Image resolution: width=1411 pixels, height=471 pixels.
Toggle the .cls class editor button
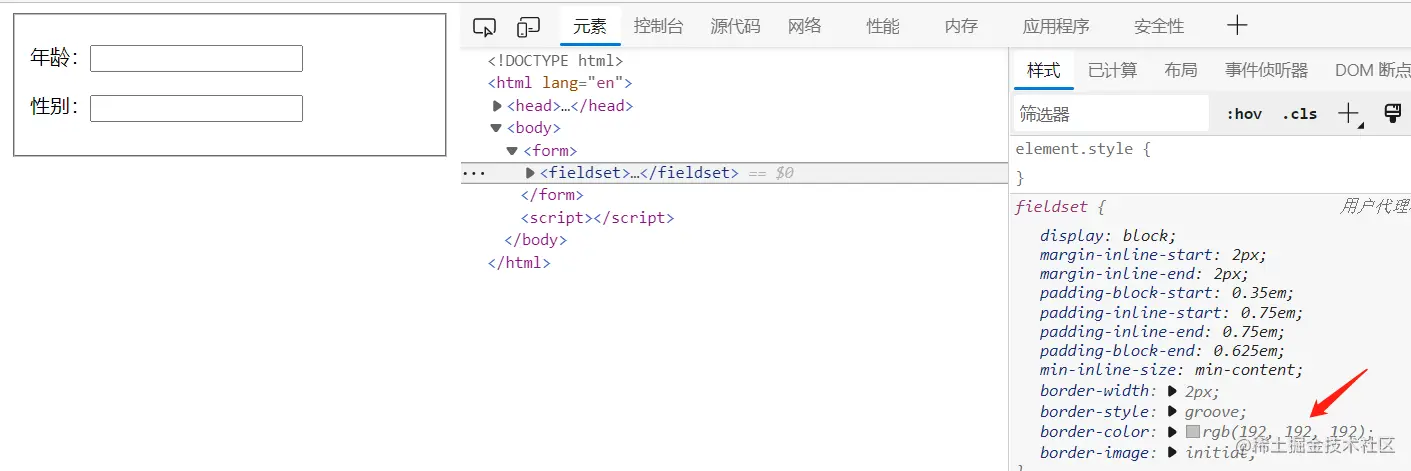[x=1300, y=114]
